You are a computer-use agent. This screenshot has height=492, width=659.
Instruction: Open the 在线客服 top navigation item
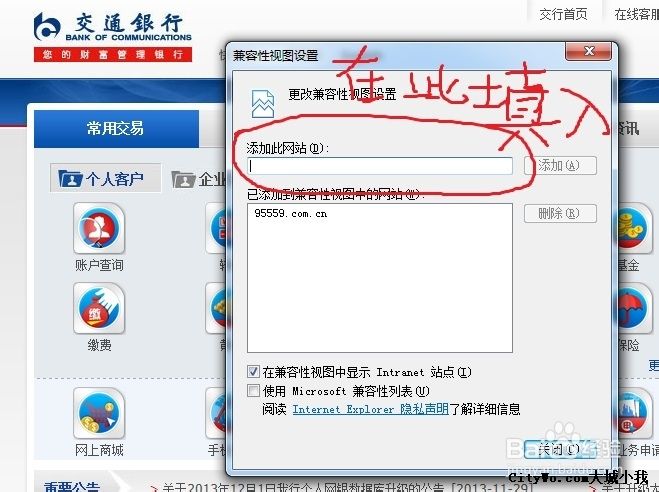(x=636, y=14)
